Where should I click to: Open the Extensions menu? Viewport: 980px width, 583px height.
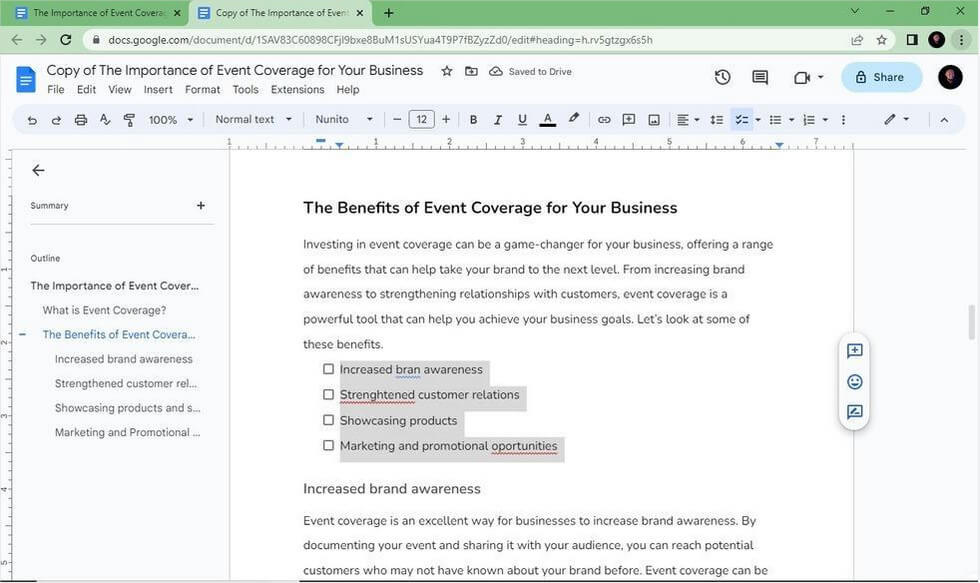(298, 89)
